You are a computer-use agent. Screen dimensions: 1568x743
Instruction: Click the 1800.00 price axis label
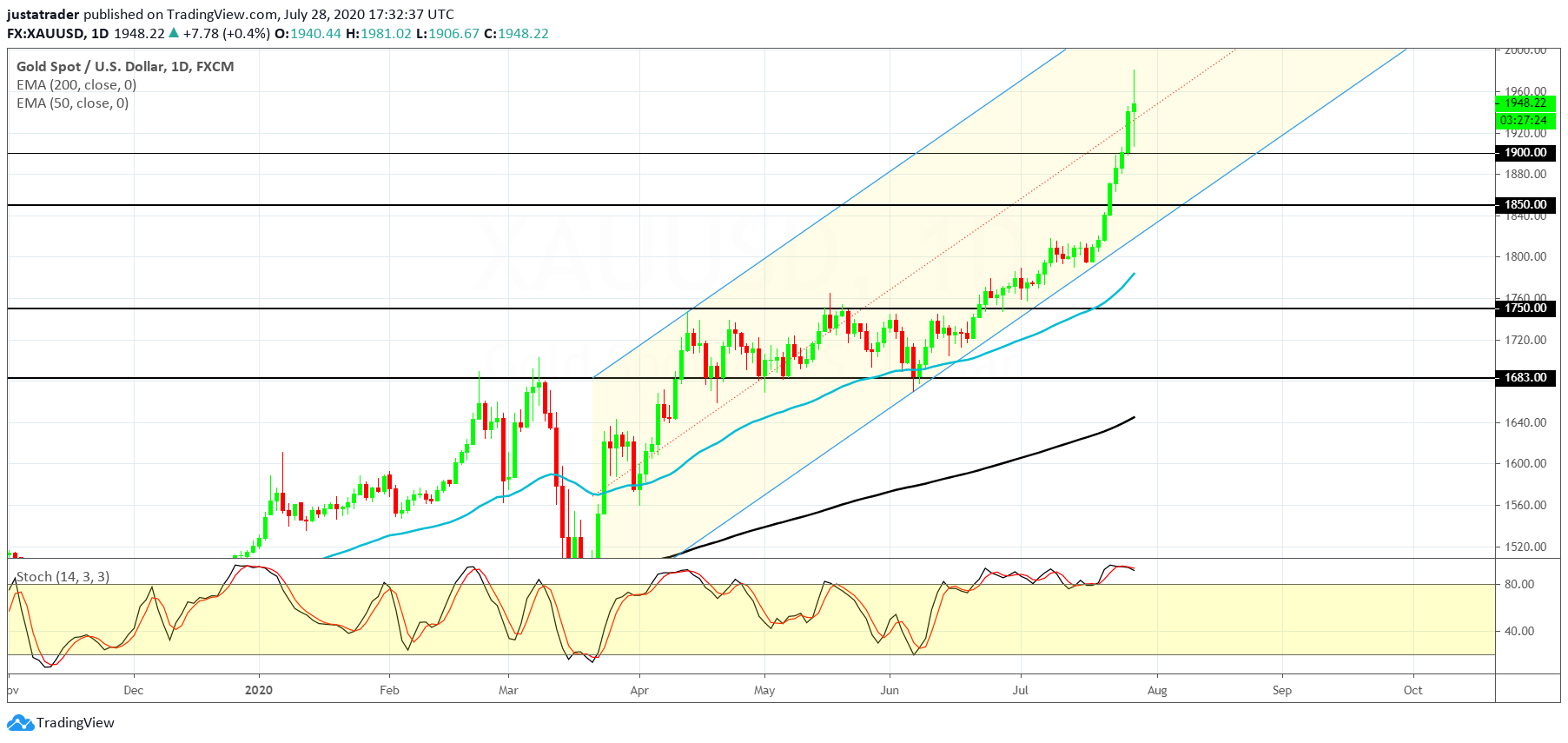[1525, 257]
